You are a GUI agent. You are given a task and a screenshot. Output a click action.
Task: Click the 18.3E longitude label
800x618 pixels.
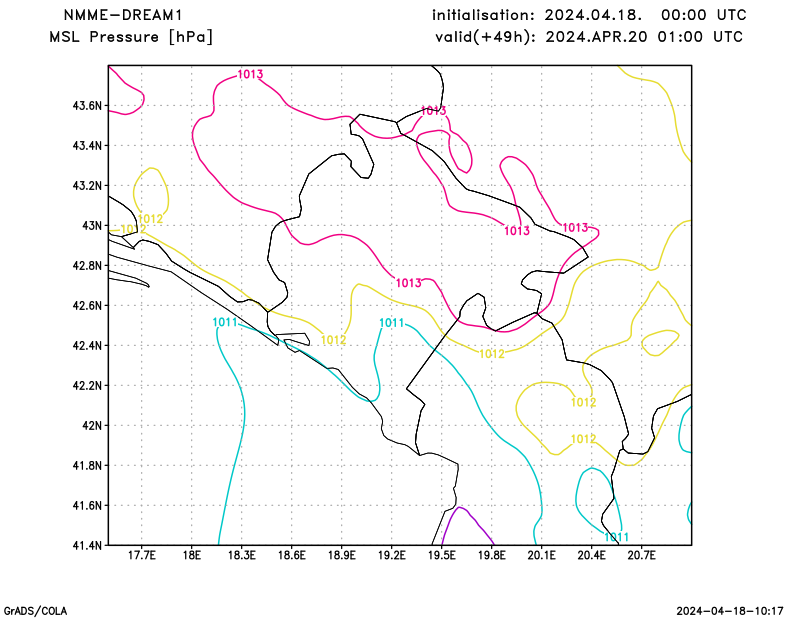coord(242,555)
